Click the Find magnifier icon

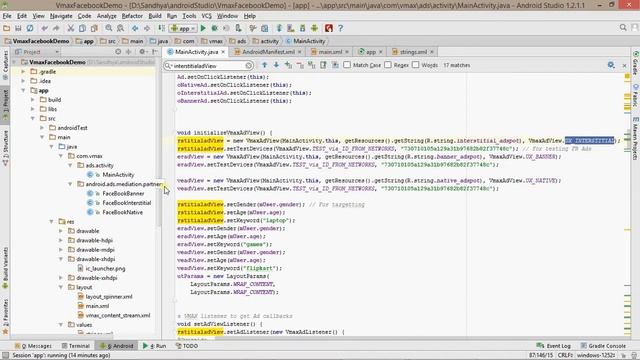click(x=109, y=28)
